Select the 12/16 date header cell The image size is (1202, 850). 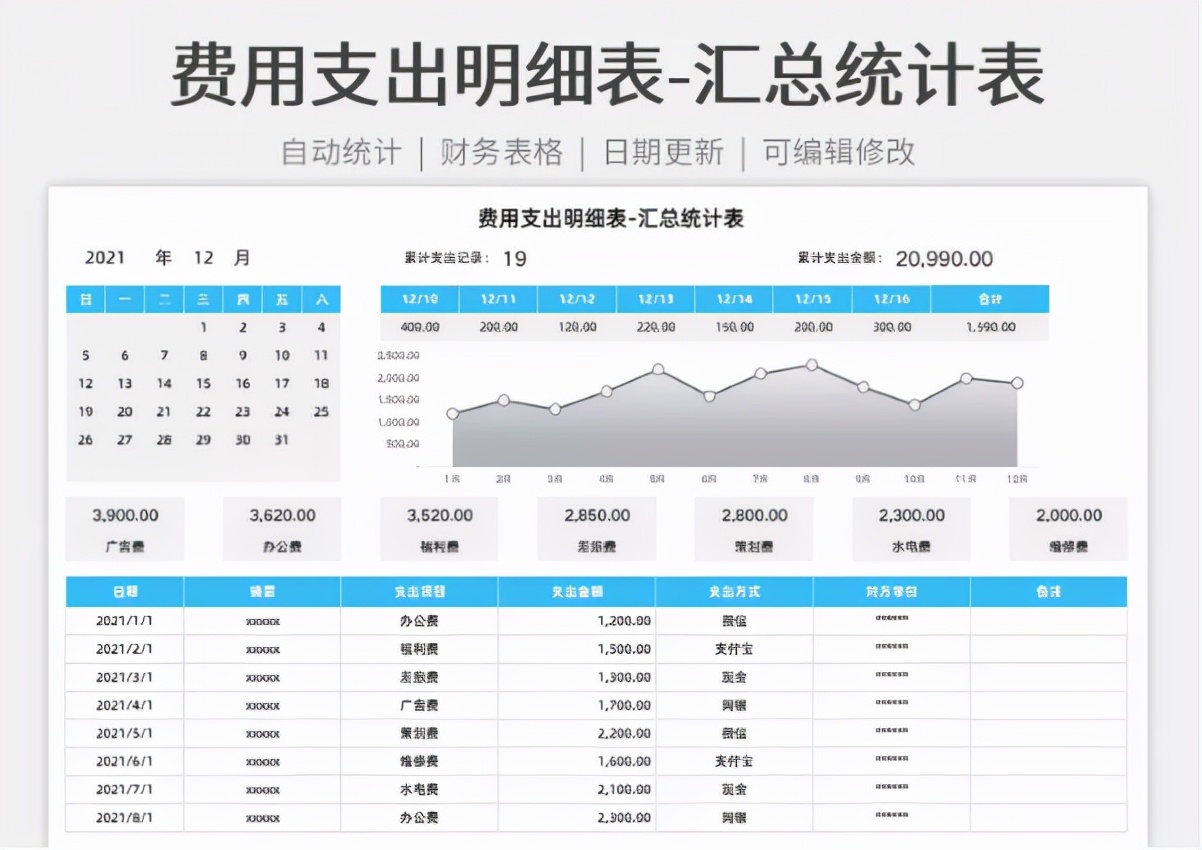point(892,299)
